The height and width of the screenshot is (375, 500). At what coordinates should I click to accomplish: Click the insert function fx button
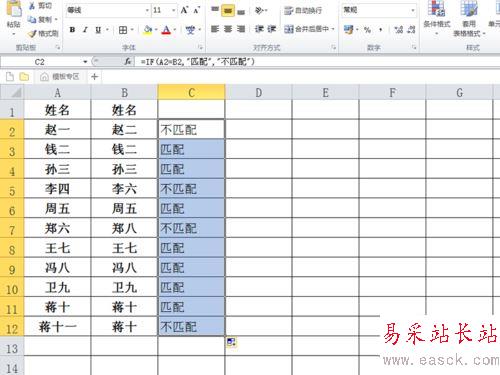click(x=128, y=62)
